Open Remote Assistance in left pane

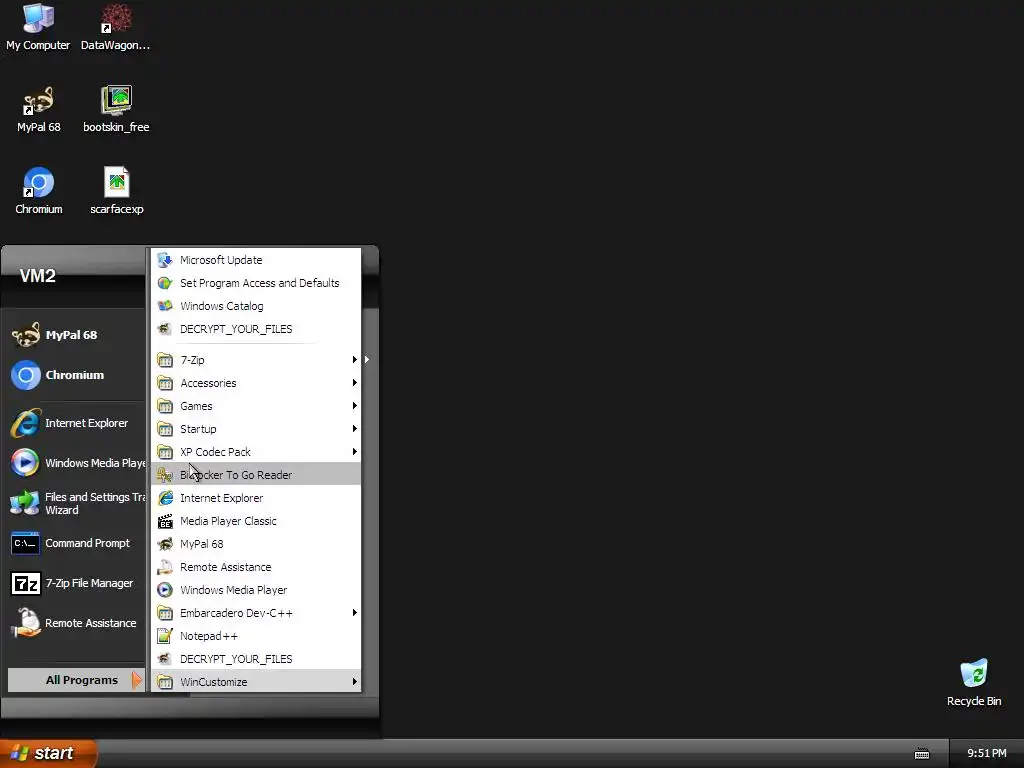(x=75, y=623)
